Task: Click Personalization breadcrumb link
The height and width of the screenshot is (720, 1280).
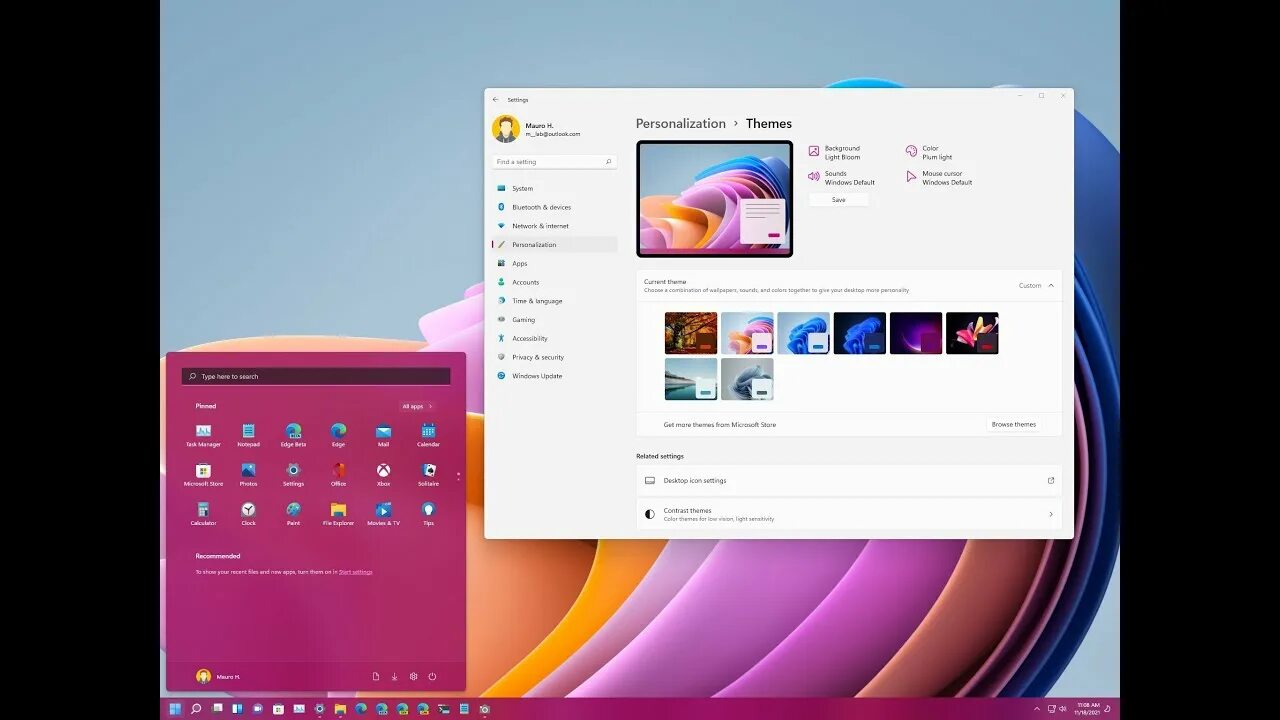Action: click(681, 123)
